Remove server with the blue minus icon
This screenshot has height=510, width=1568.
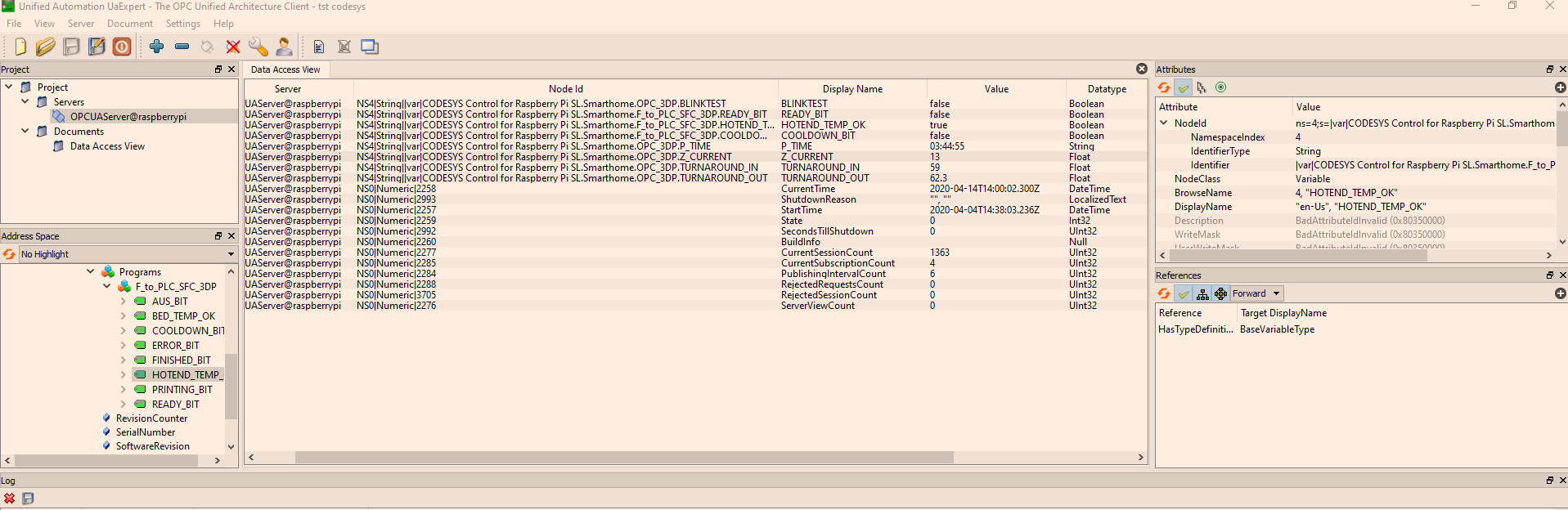click(182, 47)
